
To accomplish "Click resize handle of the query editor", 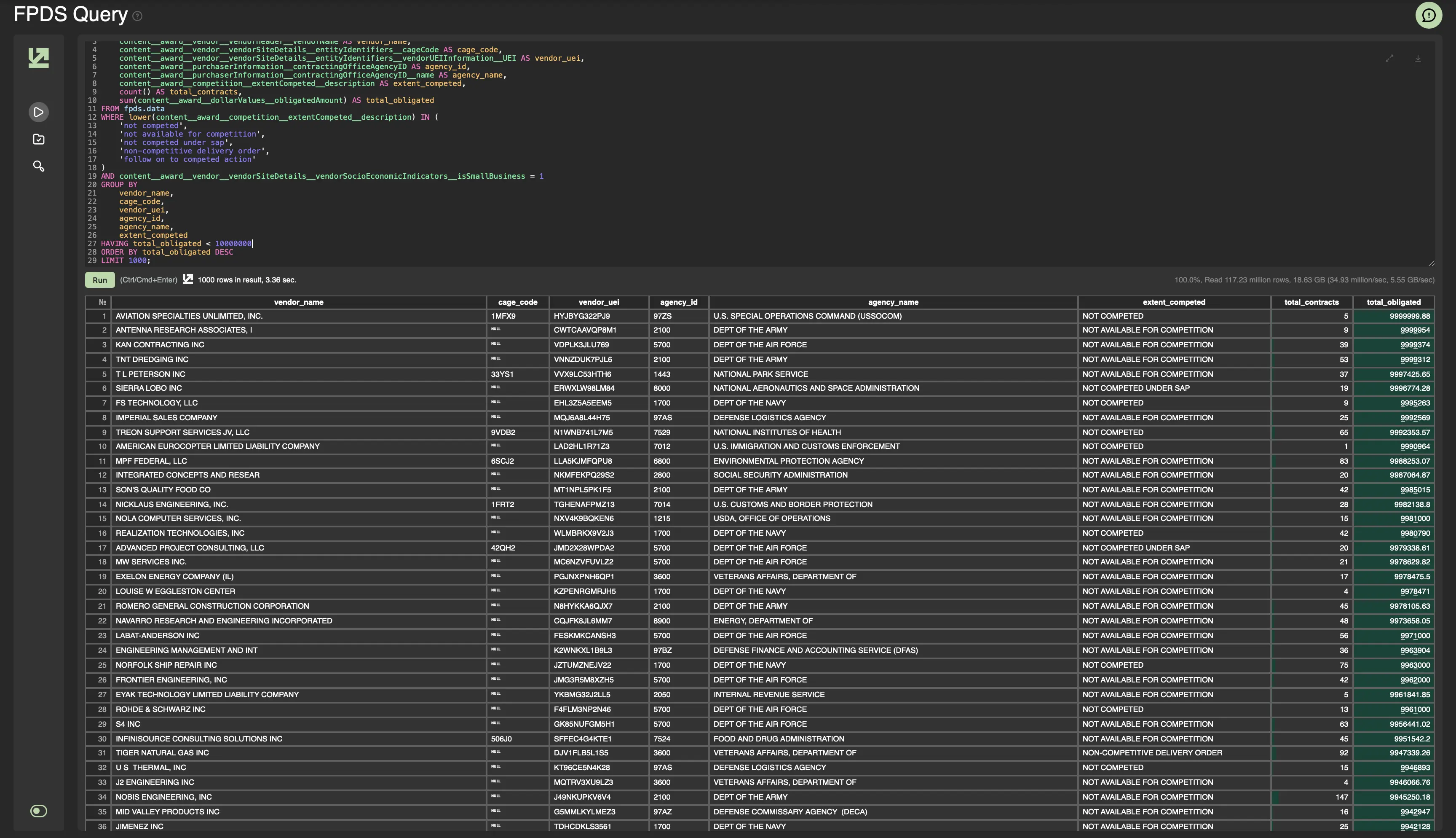I will (1431, 263).
